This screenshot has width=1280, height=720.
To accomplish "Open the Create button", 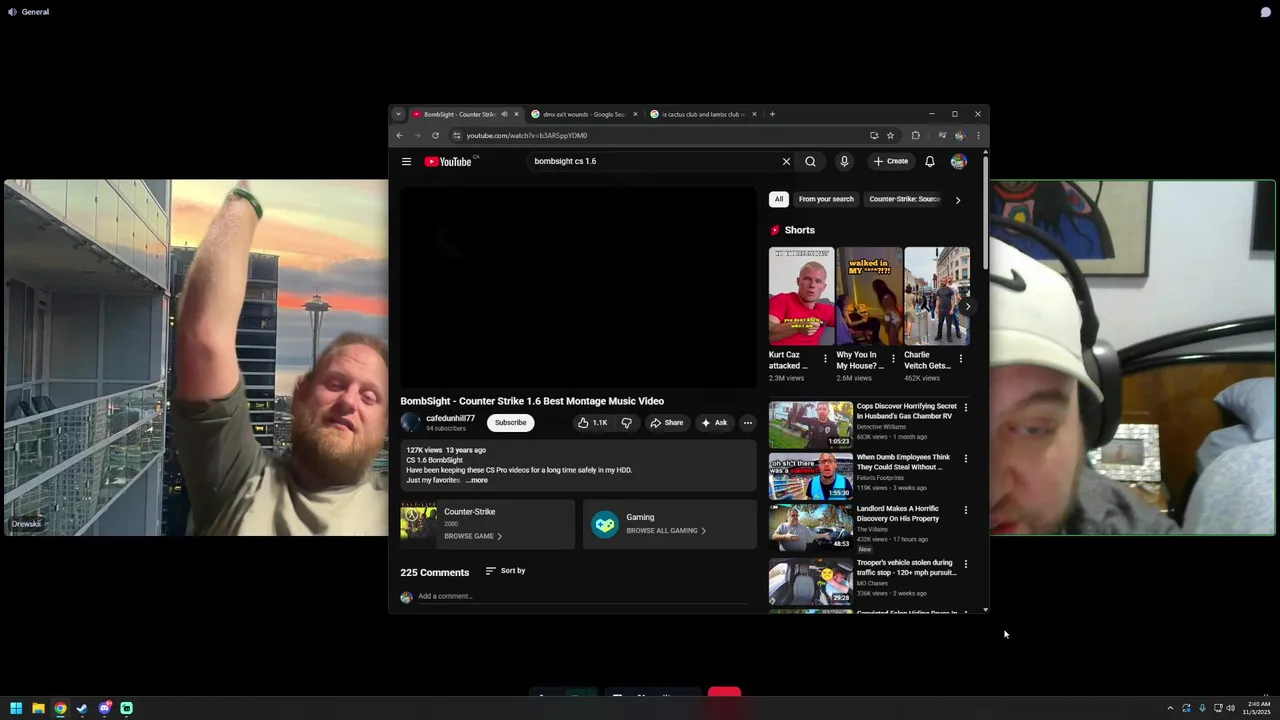I will [x=890, y=161].
